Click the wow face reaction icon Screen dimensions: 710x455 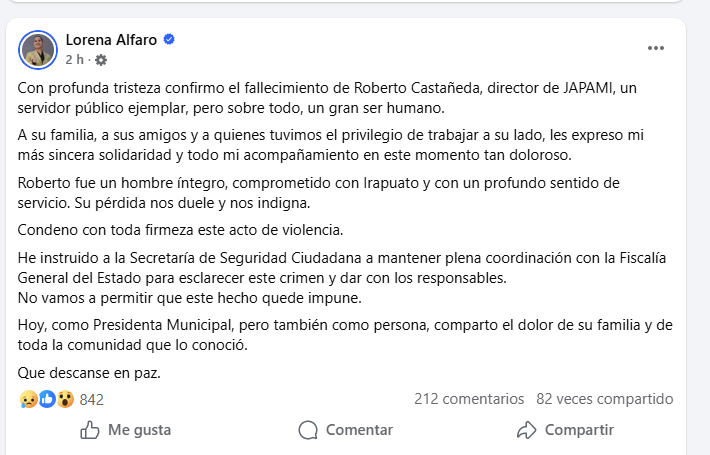tap(65, 399)
